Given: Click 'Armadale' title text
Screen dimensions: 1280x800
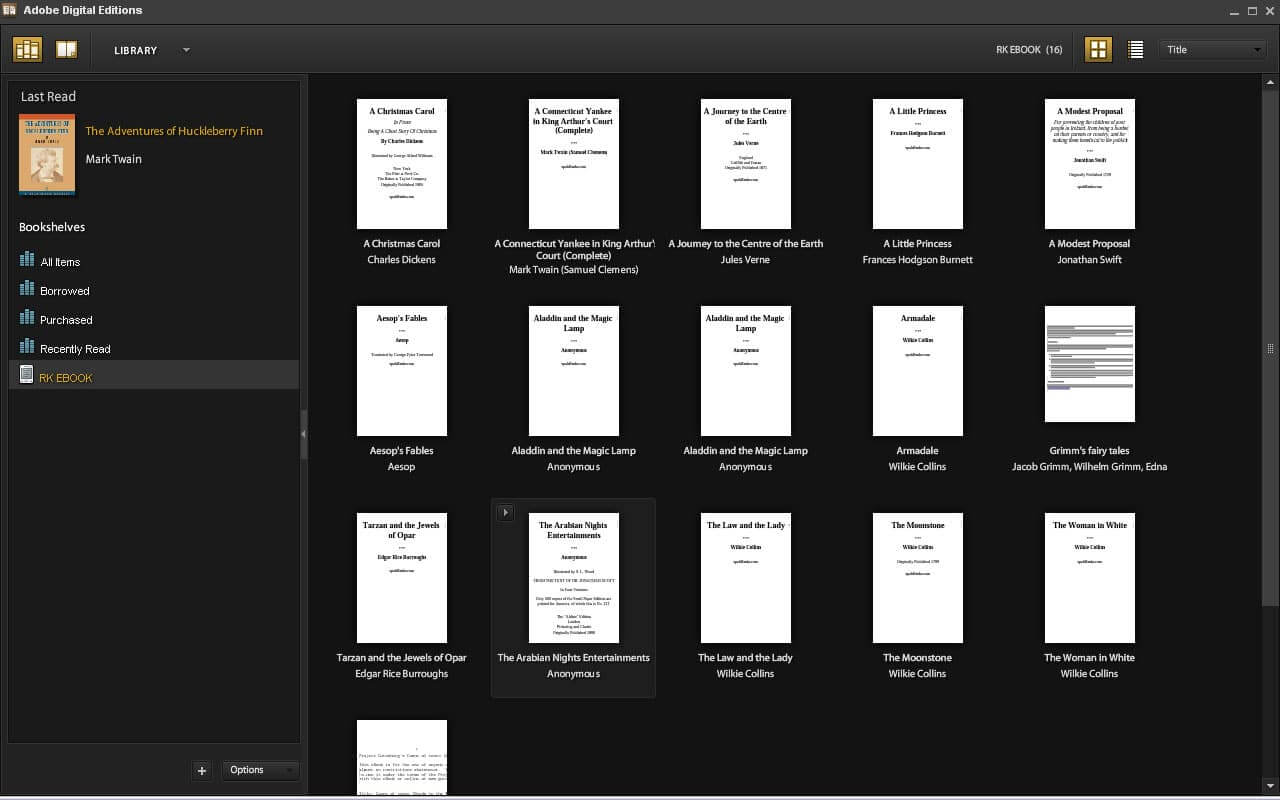Looking at the screenshot, I should pos(917,451).
